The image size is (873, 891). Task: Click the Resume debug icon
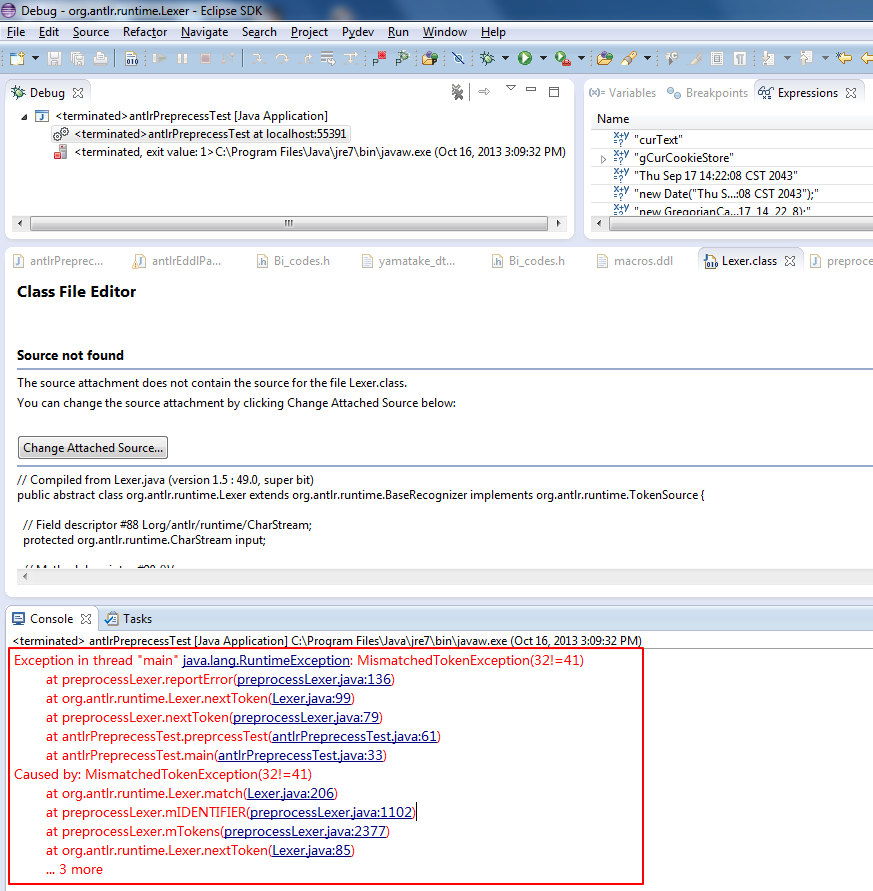click(x=160, y=58)
